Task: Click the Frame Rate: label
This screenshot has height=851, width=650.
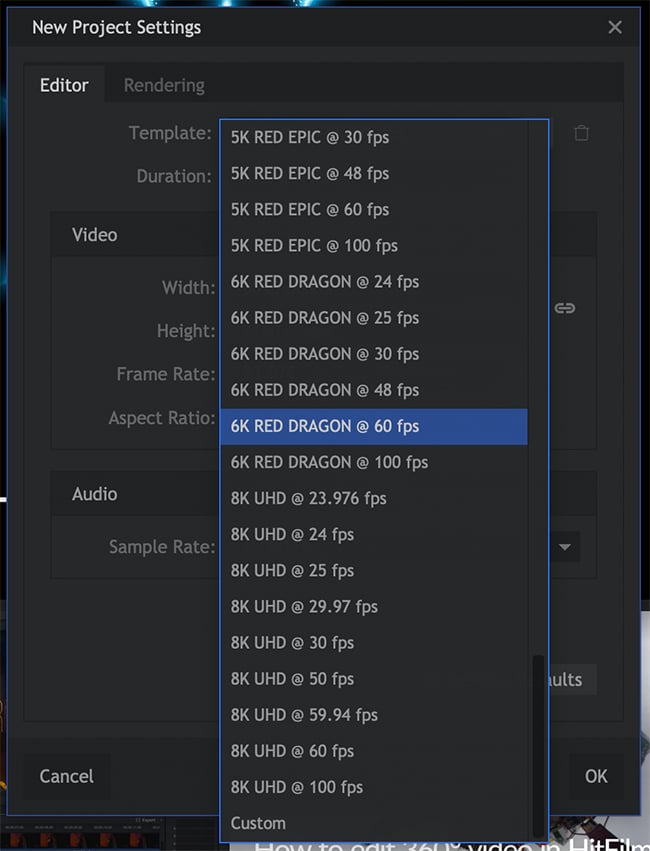Action: click(165, 374)
